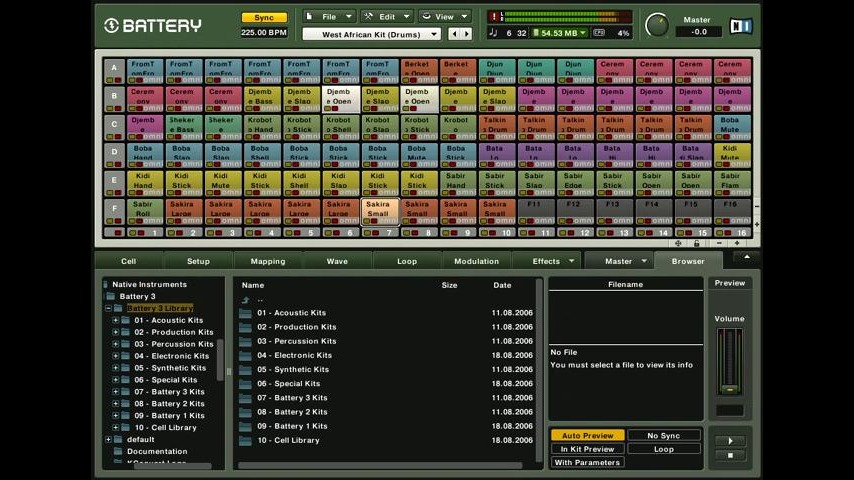Open the View dropdown arrow
This screenshot has width=854, height=480.
click(465, 17)
